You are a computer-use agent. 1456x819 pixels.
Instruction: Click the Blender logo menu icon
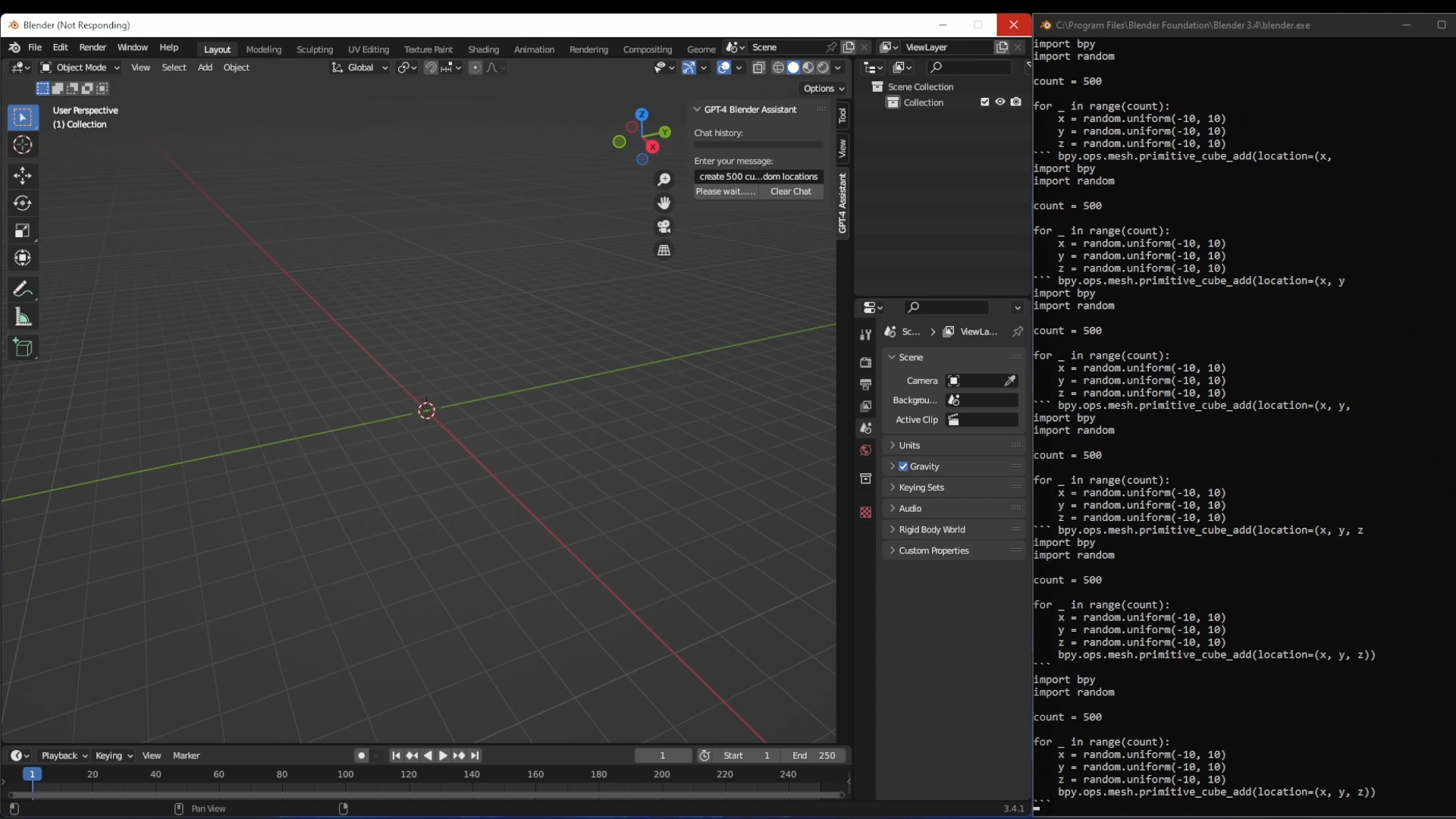pos(14,47)
